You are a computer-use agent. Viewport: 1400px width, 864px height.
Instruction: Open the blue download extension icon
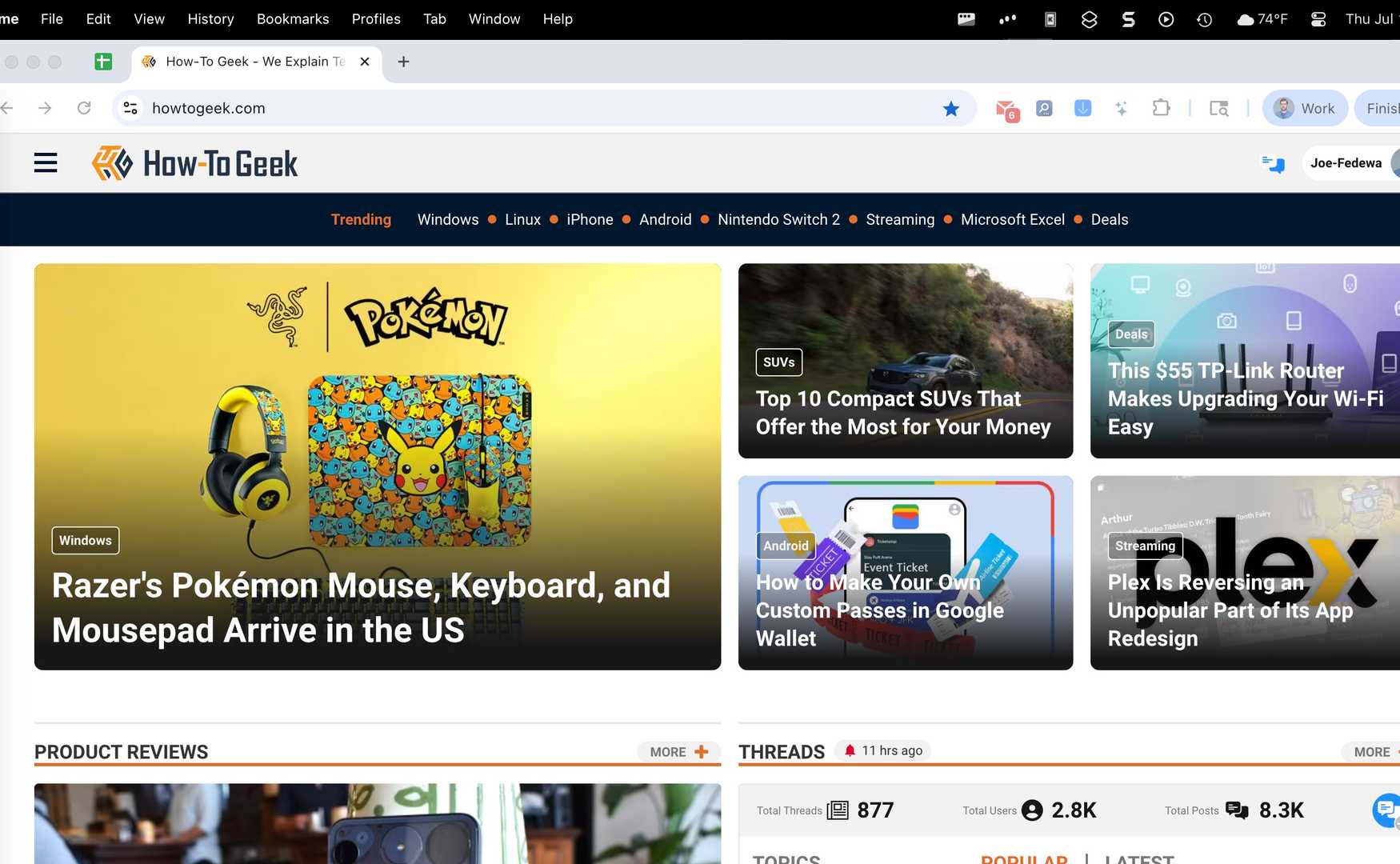click(x=1082, y=108)
